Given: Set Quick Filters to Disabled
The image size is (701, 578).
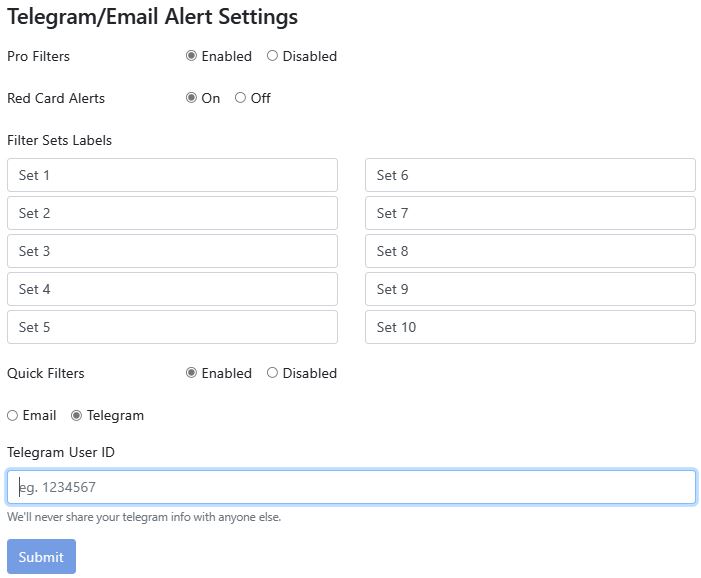Looking at the screenshot, I should 272,374.
